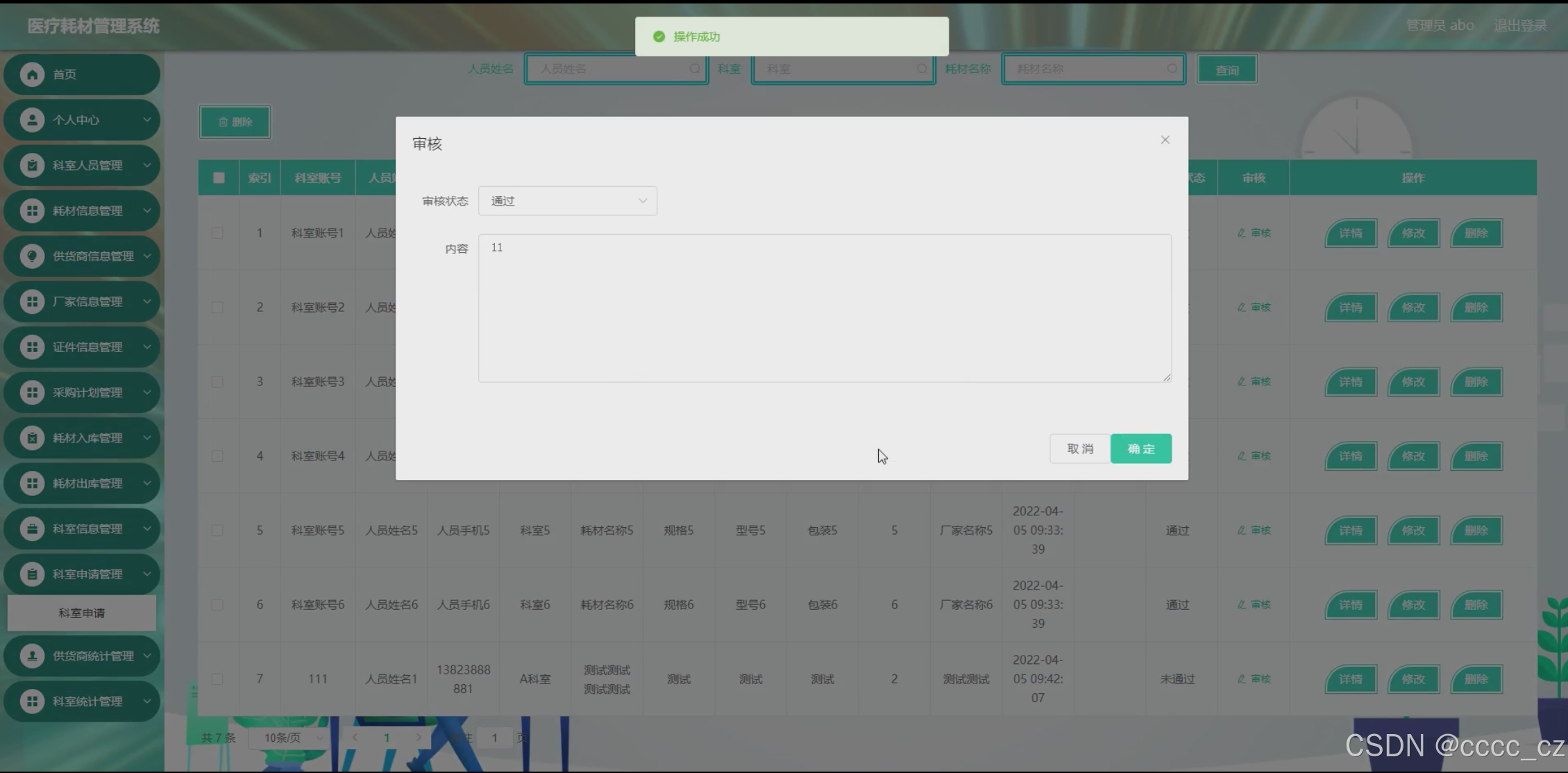Close the 审核 dialog with X
Screen dimensions: 1568x773
coord(1165,140)
